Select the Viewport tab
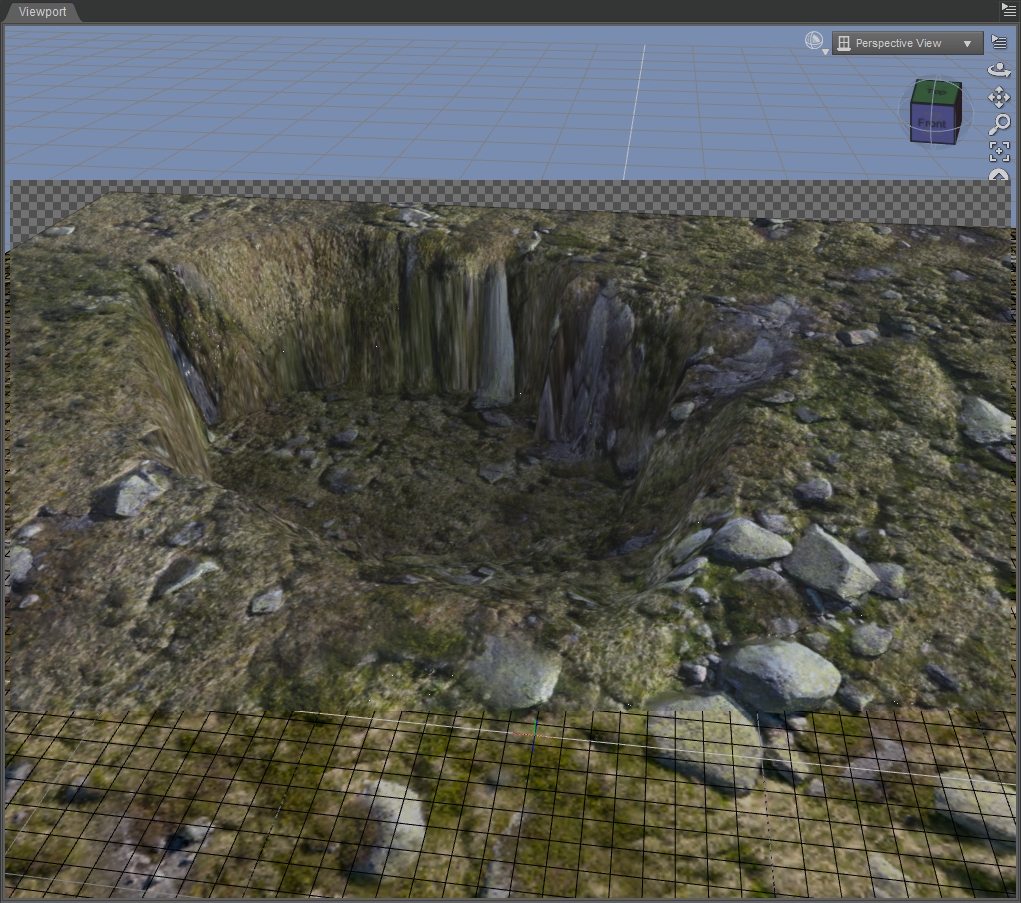Viewport: 1021px width, 903px height. pos(42,12)
